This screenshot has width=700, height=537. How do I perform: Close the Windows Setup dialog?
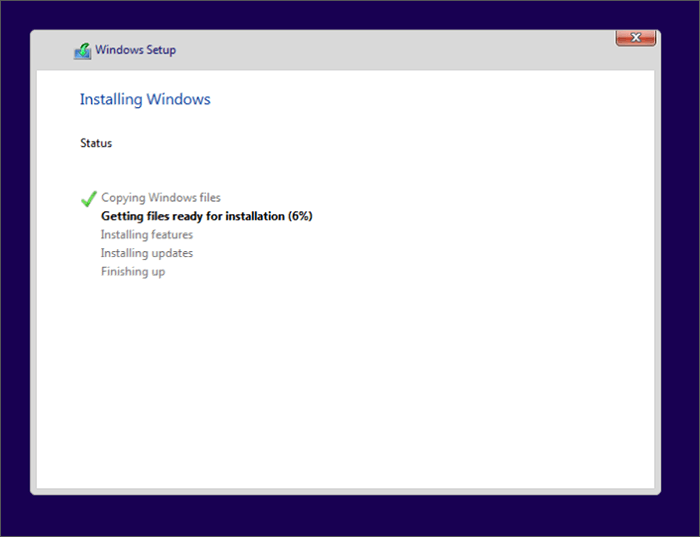click(636, 38)
